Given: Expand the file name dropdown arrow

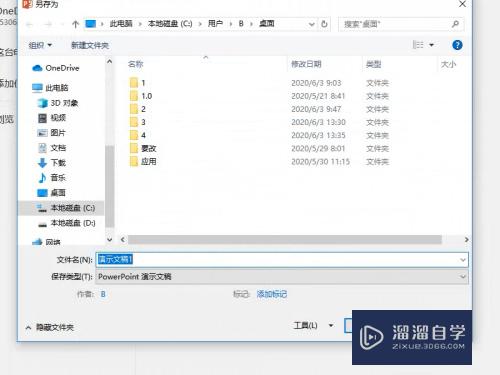Looking at the screenshot, I should click(463, 260).
